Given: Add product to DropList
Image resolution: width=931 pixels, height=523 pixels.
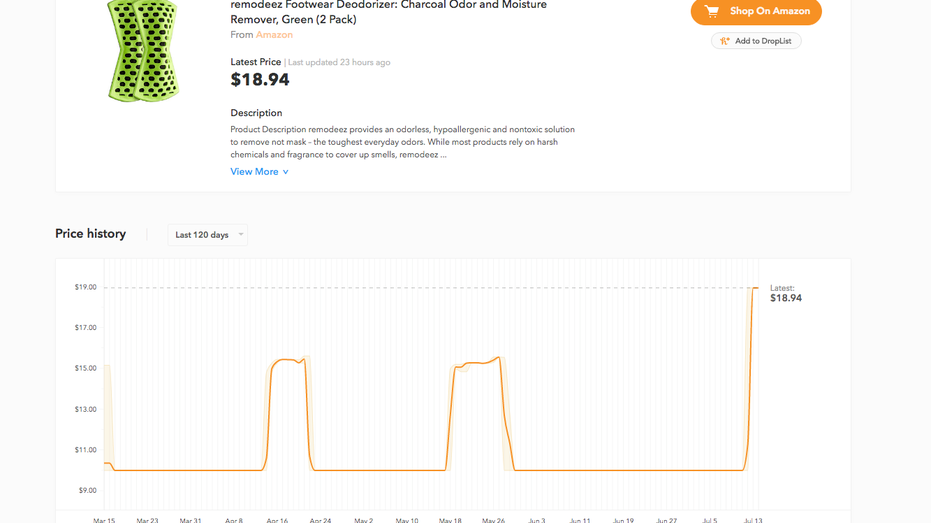Looking at the screenshot, I should coord(756,41).
